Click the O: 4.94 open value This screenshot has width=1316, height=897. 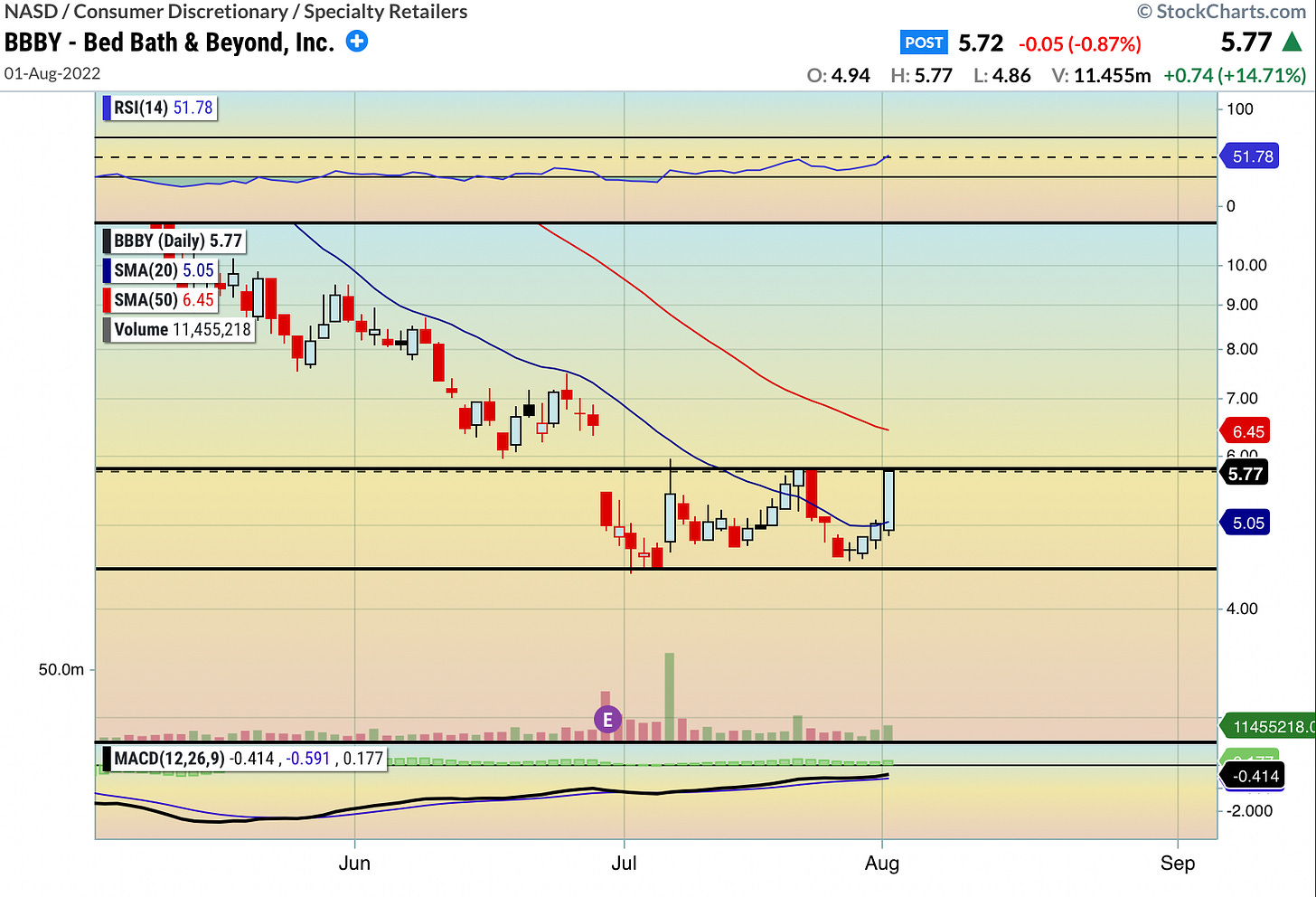839,75
